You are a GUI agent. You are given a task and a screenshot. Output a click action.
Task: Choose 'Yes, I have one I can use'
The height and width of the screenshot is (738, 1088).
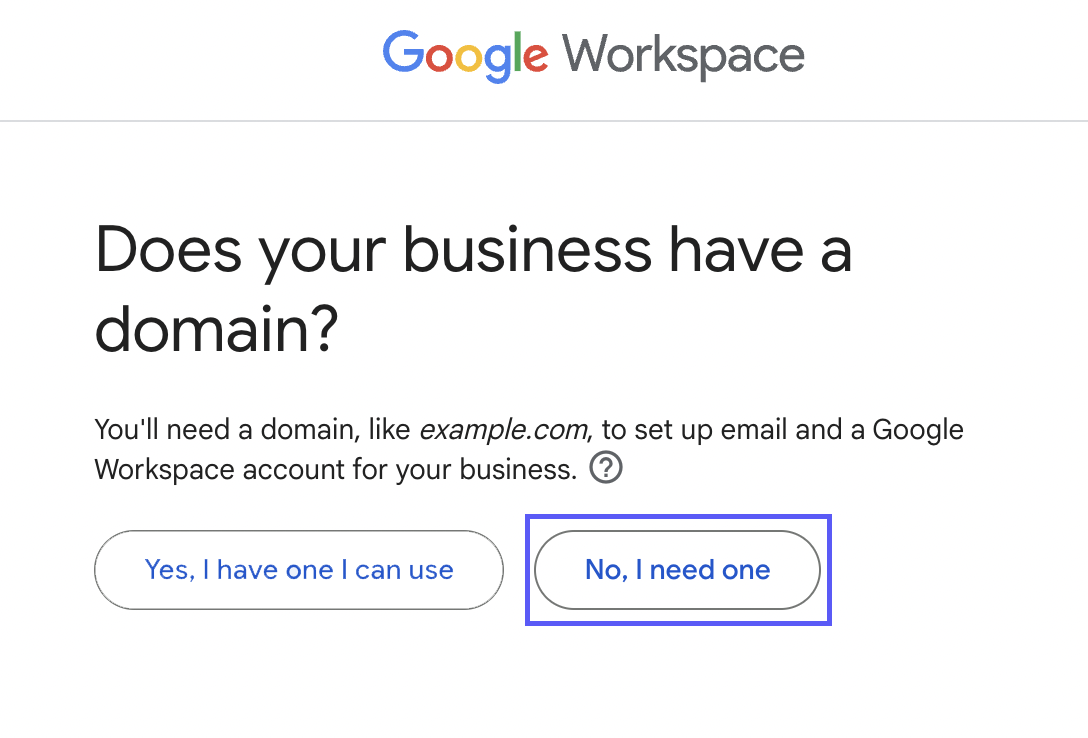click(x=298, y=570)
